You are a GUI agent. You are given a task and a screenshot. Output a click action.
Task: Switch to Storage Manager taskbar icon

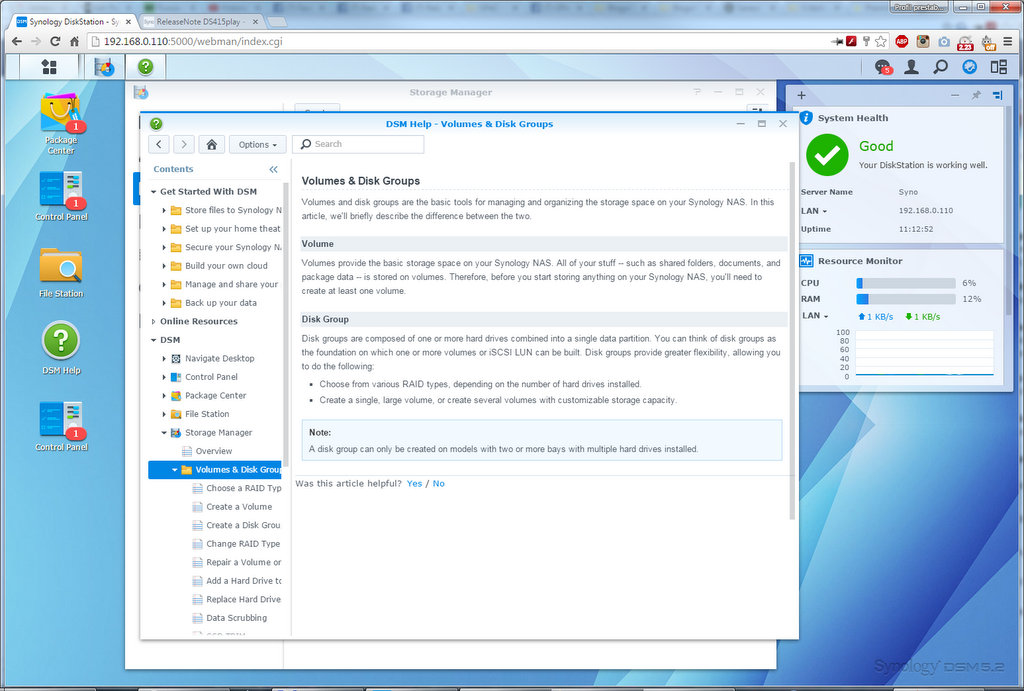click(x=104, y=67)
